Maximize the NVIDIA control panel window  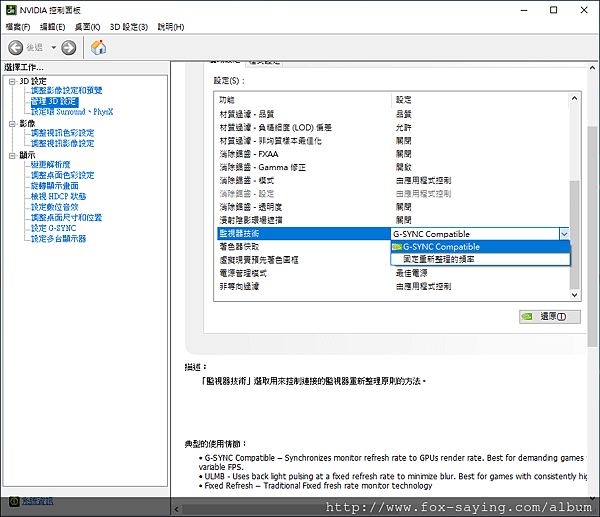[x=554, y=10]
